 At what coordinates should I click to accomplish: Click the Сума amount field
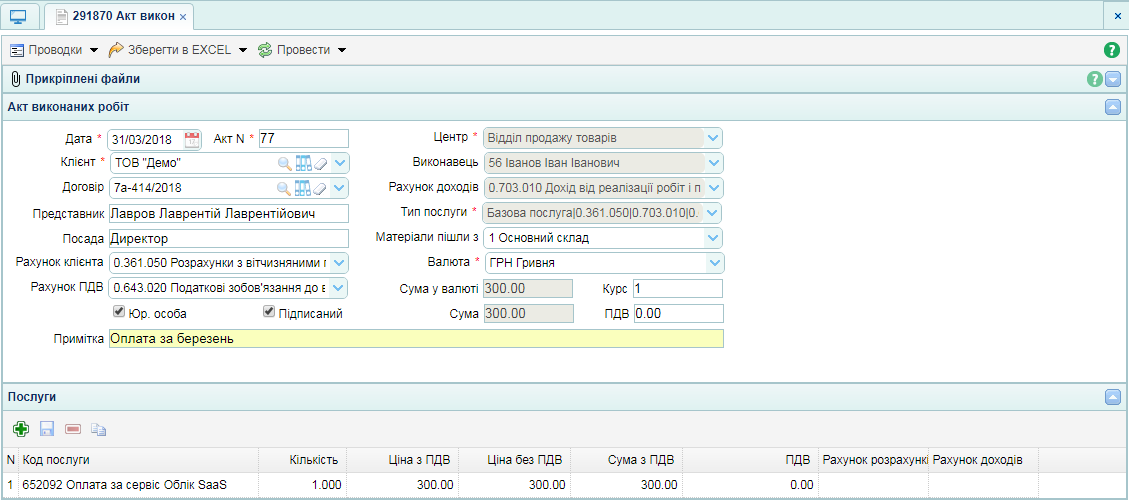(x=528, y=314)
